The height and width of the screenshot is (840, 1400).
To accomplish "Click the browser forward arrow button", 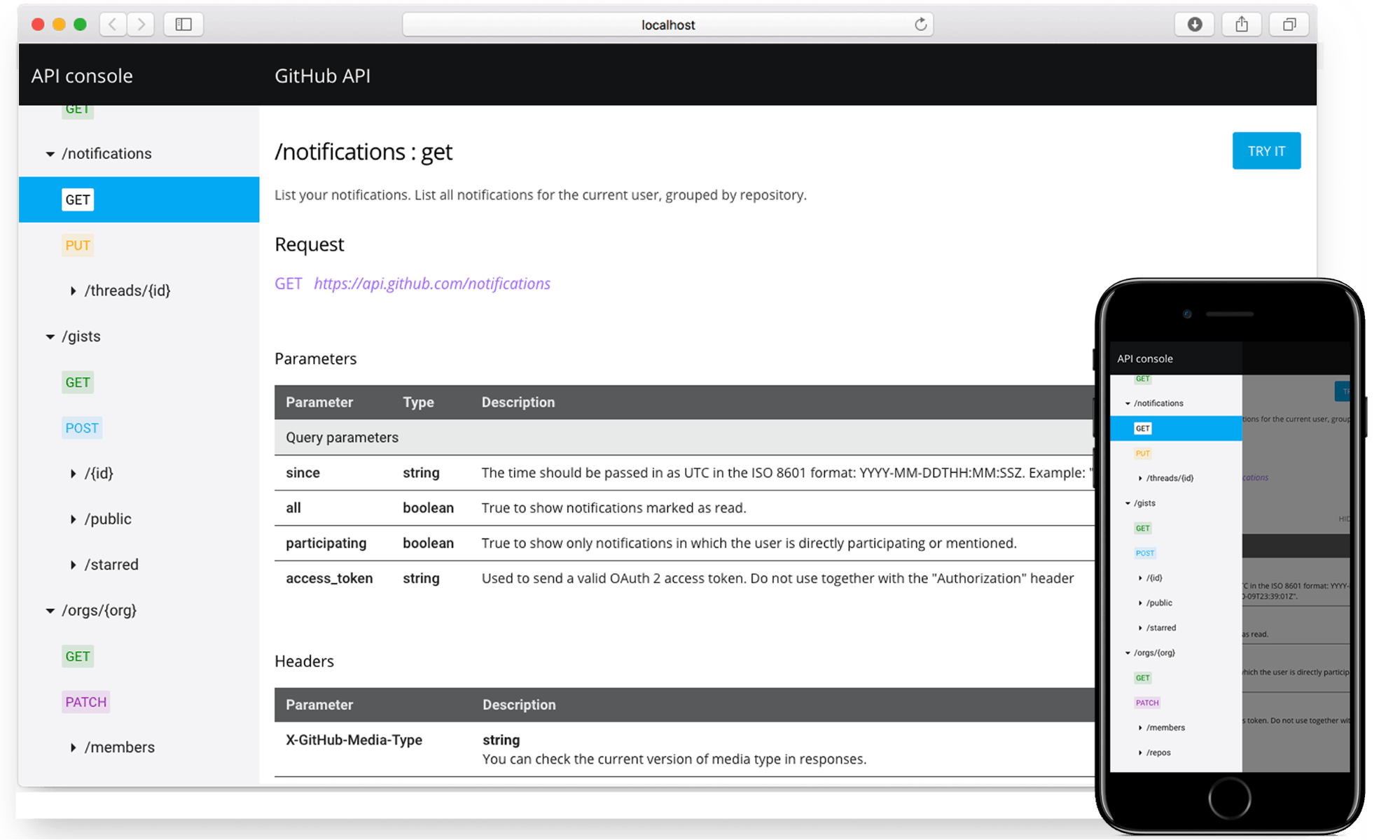I will coord(141,24).
